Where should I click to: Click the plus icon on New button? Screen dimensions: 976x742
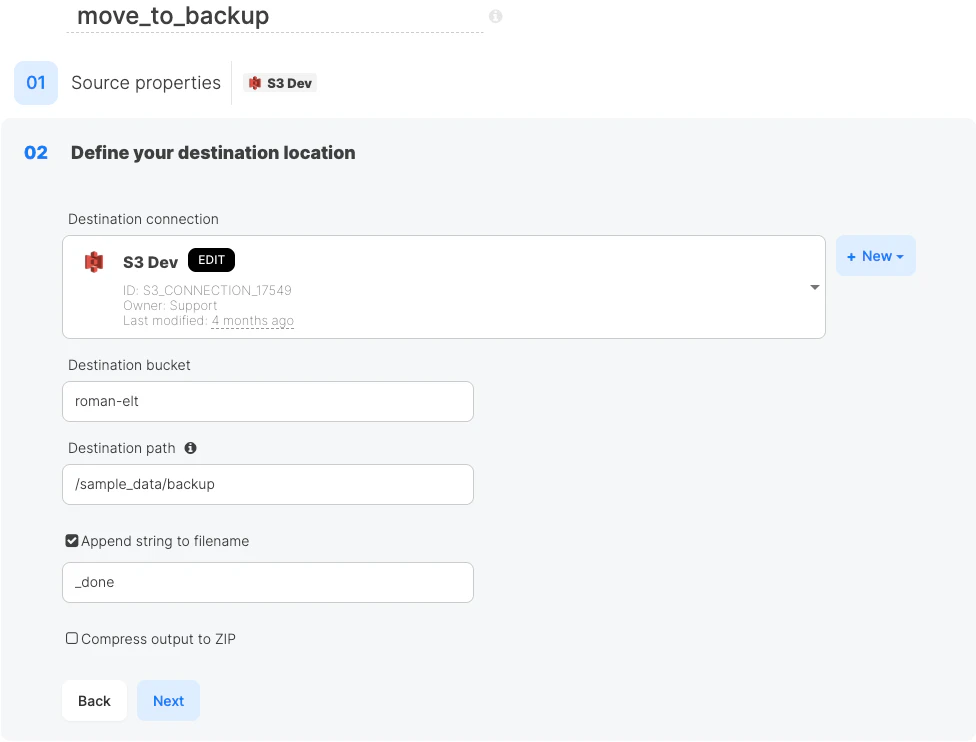click(851, 256)
